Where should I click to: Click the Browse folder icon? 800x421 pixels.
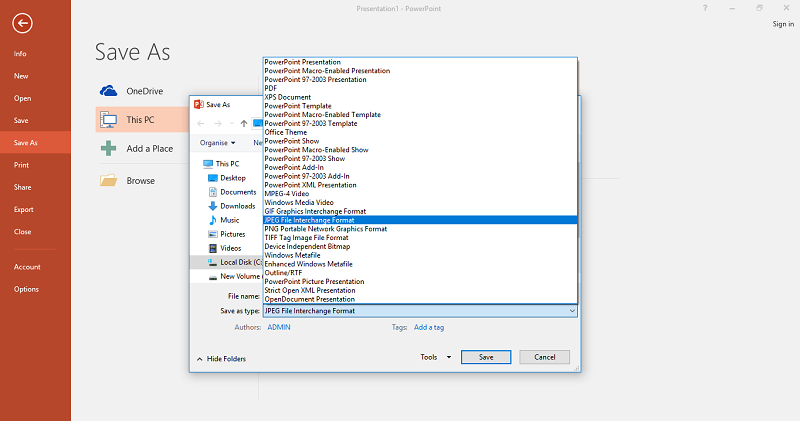[x=109, y=181]
